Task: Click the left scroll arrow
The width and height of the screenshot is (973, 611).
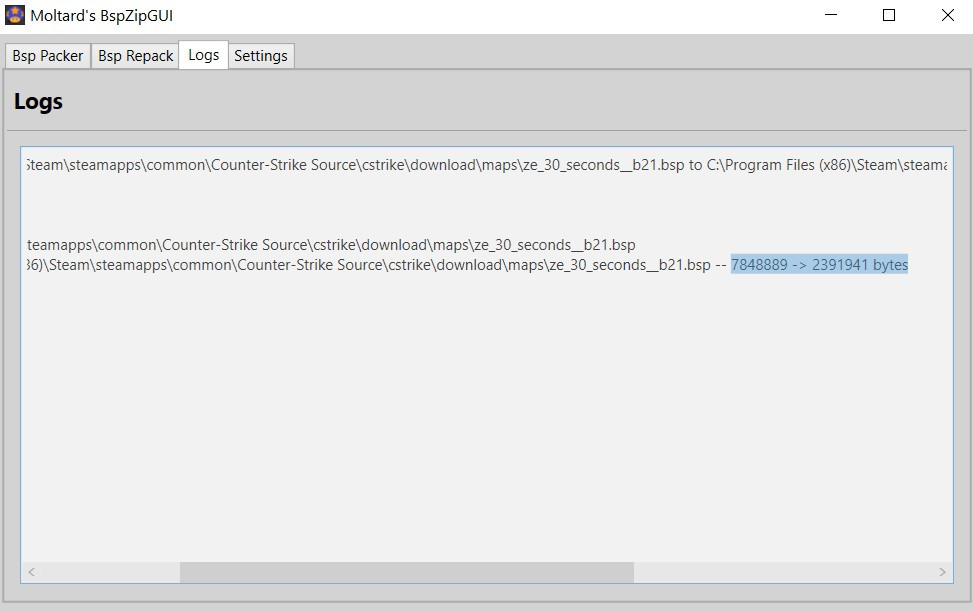Action: click(29, 573)
